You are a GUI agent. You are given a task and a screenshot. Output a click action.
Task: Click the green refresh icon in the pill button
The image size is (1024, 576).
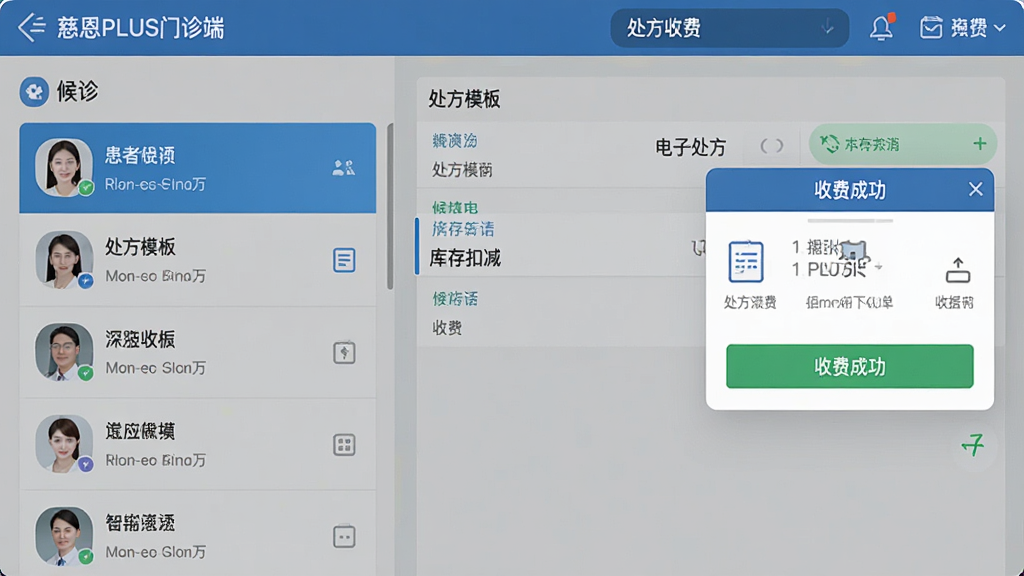(829, 144)
